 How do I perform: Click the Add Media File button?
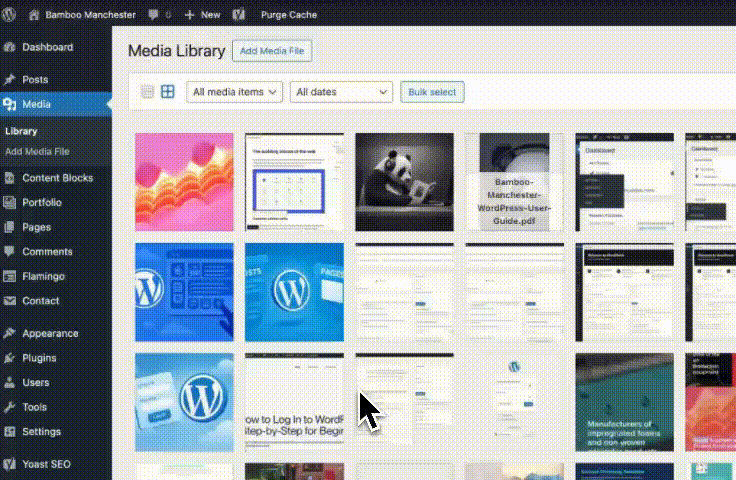click(272, 51)
